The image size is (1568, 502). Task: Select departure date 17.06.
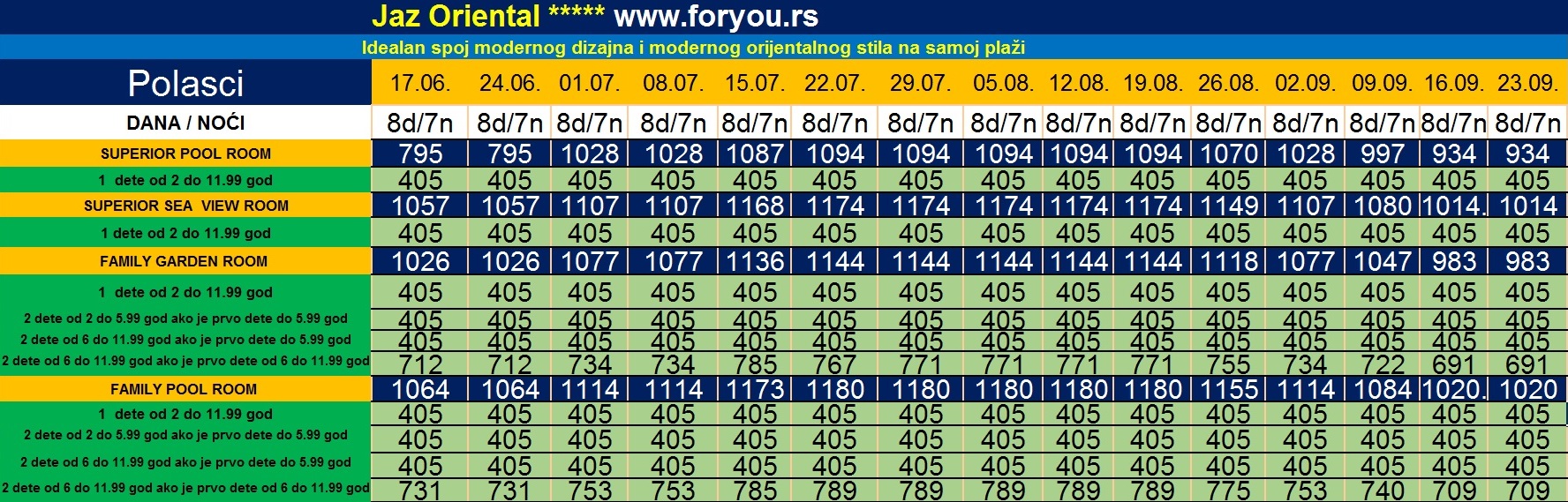coord(420,83)
